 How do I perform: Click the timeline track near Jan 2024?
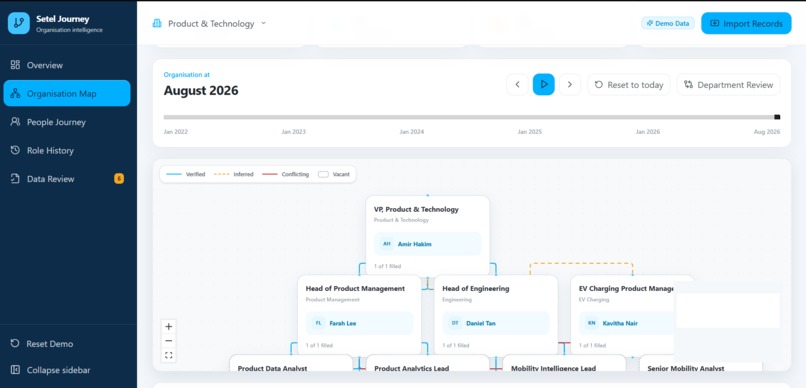pos(412,117)
